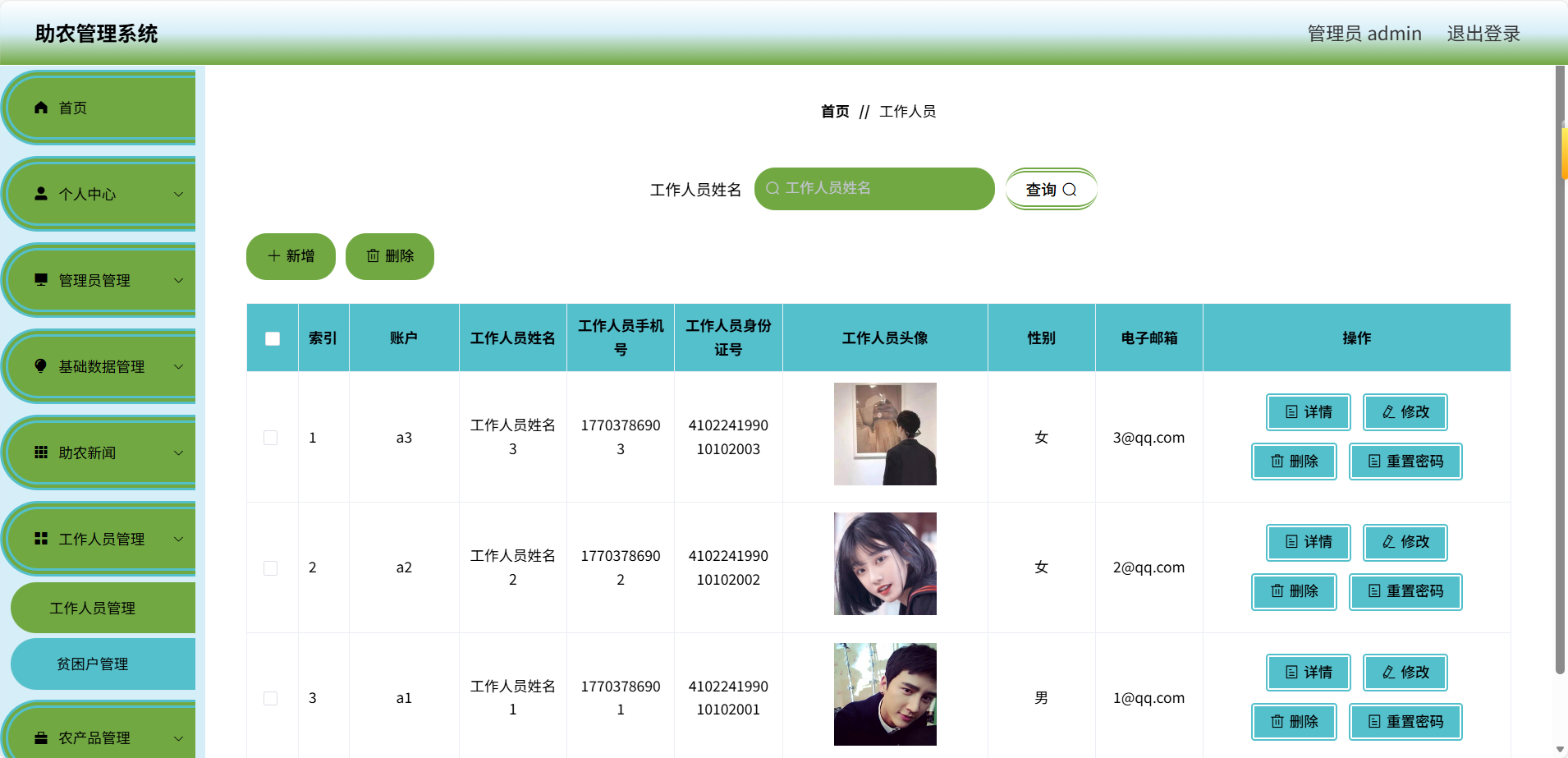Click the vertical scrollbar thumb
This screenshot has height=758, width=1568.
[1560, 370]
